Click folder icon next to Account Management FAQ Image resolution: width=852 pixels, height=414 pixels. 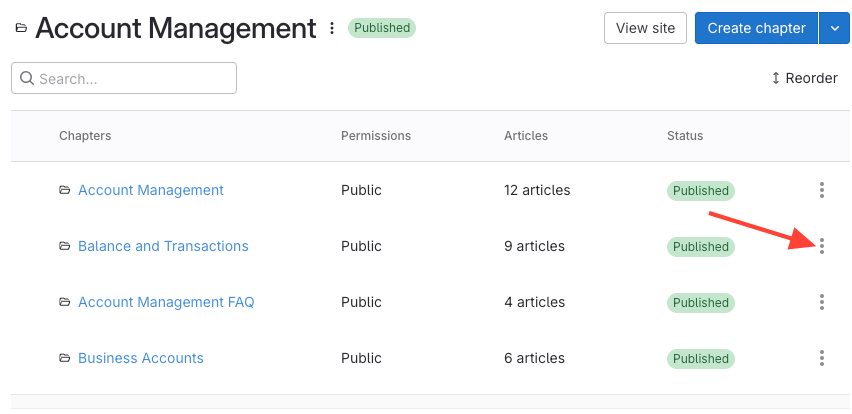65,302
